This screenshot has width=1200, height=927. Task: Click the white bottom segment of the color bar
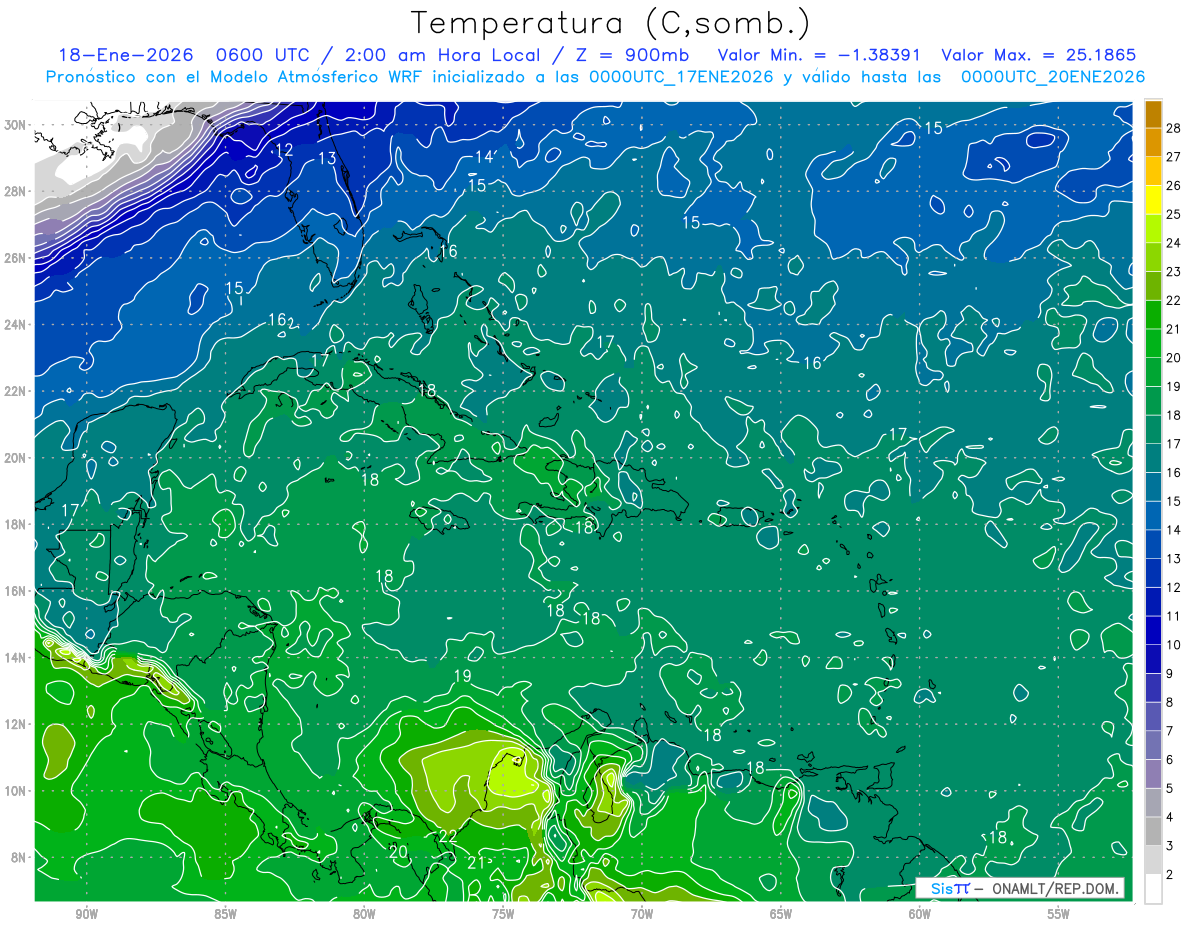tap(1154, 889)
